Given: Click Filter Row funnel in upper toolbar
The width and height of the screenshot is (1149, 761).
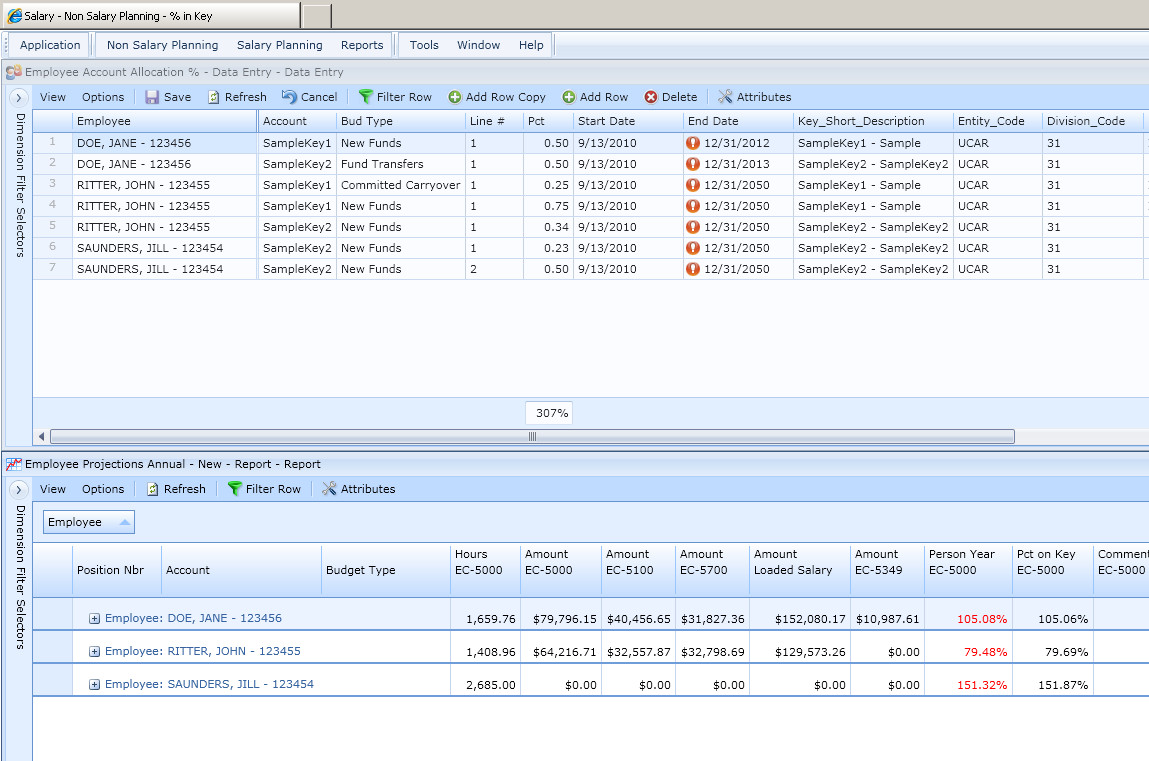Looking at the screenshot, I should [x=366, y=97].
